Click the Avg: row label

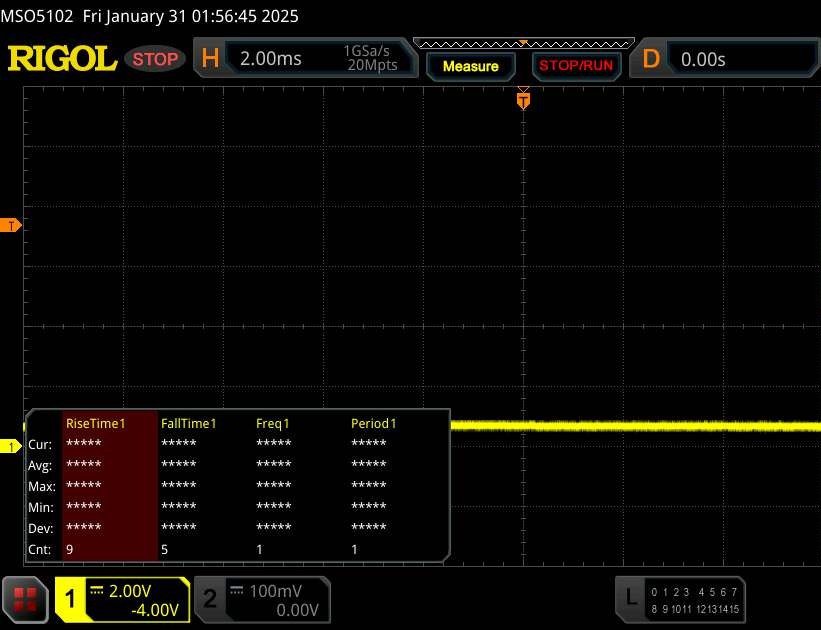click(40, 466)
